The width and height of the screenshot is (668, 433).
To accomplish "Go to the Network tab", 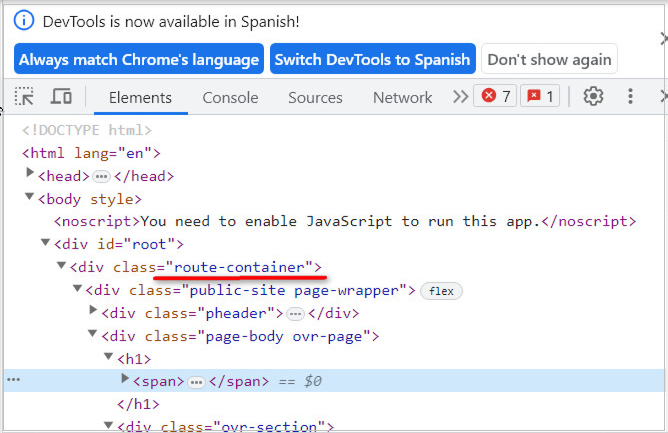I will tap(402, 97).
